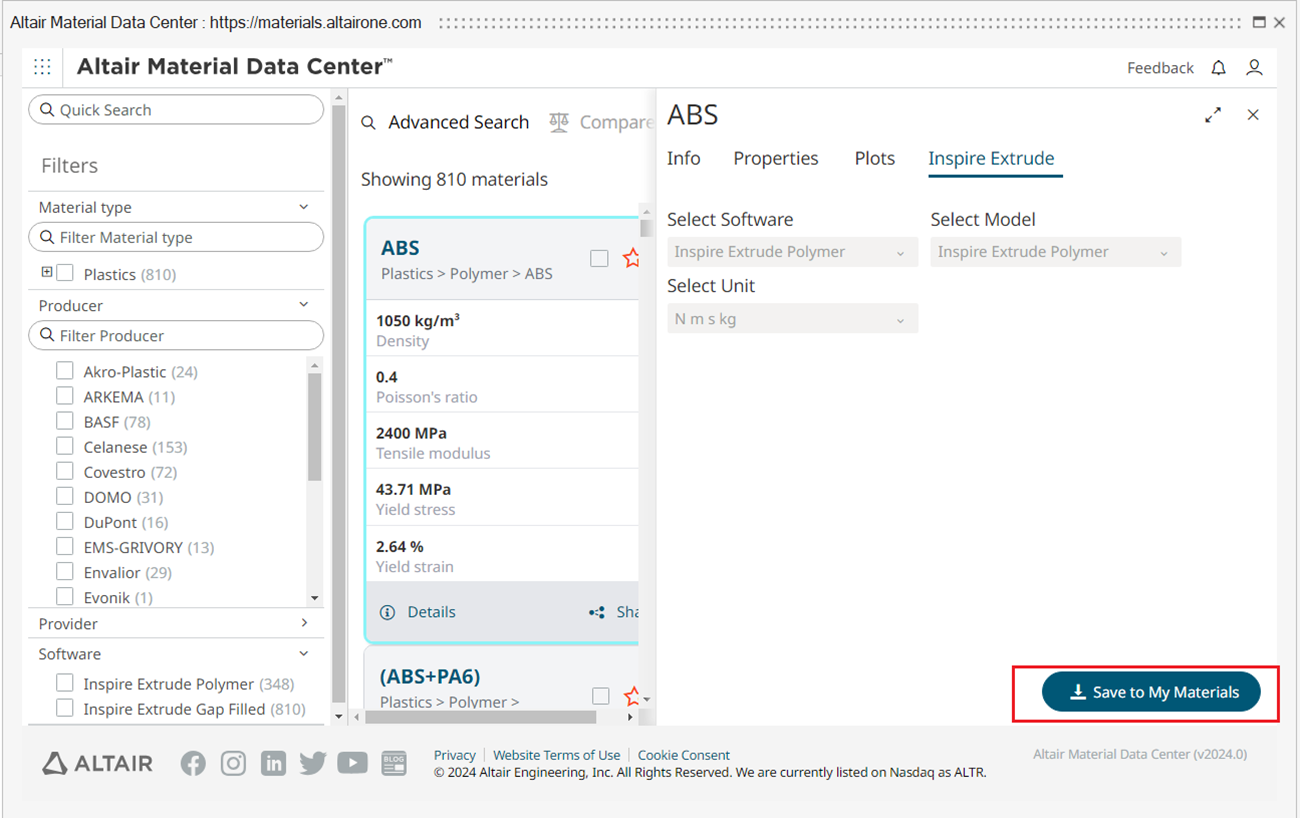The image size is (1300, 818).
Task: Favorite the (ABS+PA6) material star icon
Action: click(632, 695)
